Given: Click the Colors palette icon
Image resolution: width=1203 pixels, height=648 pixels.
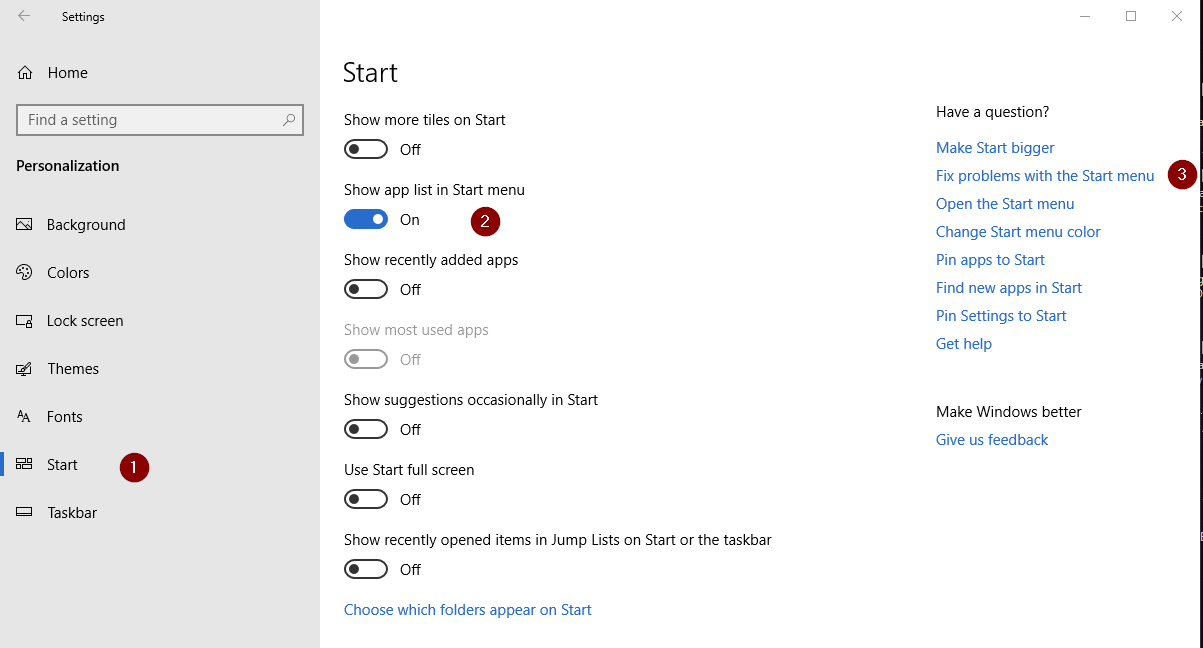Looking at the screenshot, I should coord(25,273).
